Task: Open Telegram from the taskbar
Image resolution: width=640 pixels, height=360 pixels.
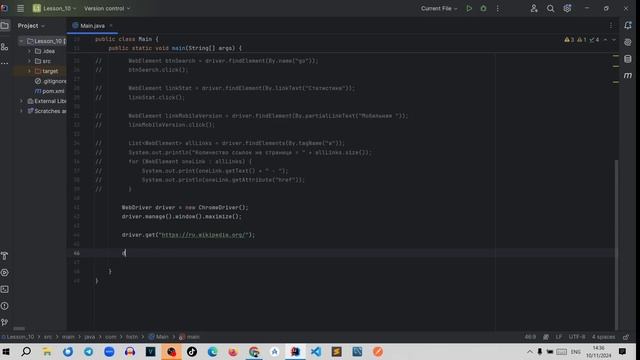Action: tap(89, 351)
